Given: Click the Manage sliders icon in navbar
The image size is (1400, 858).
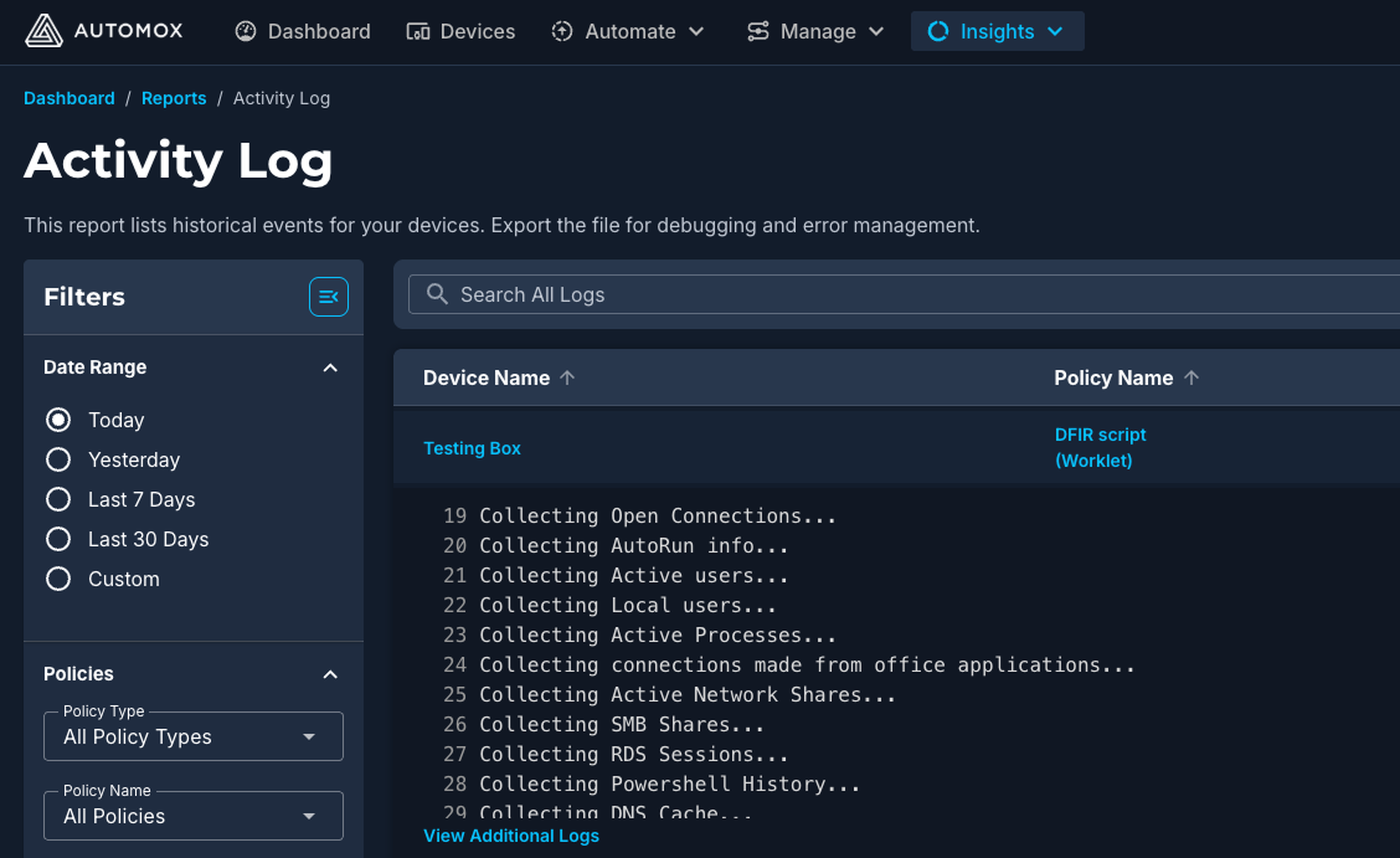Looking at the screenshot, I should (x=758, y=31).
